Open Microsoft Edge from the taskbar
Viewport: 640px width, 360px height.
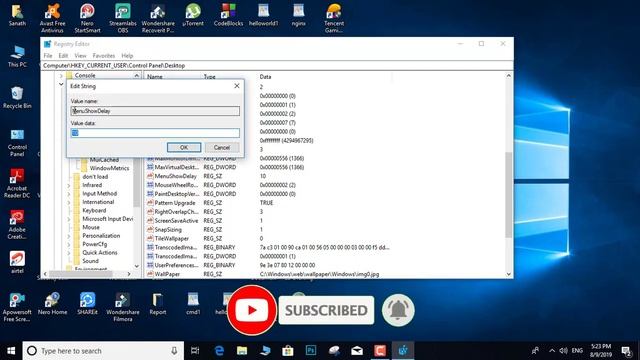click(x=219, y=351)
